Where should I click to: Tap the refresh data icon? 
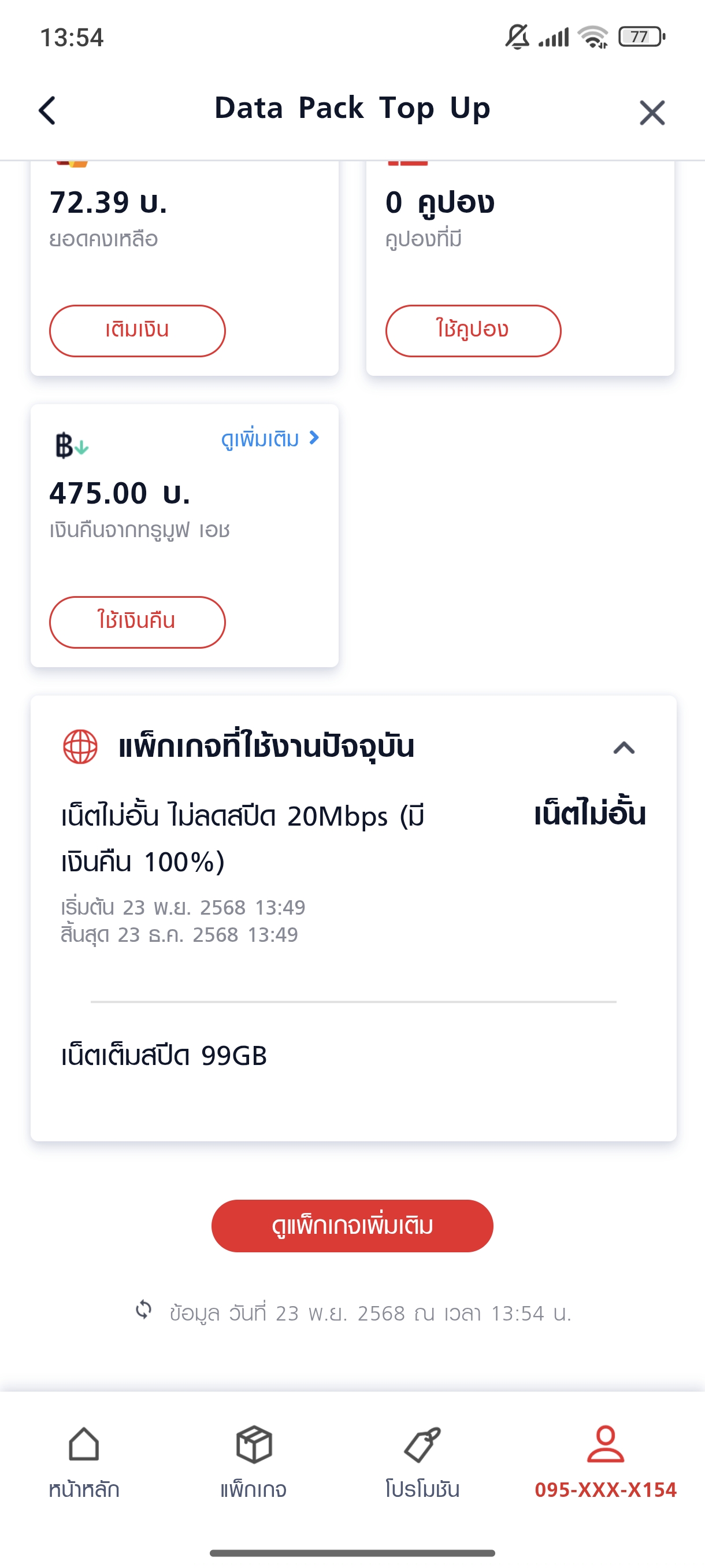(x=143, y=1310)
